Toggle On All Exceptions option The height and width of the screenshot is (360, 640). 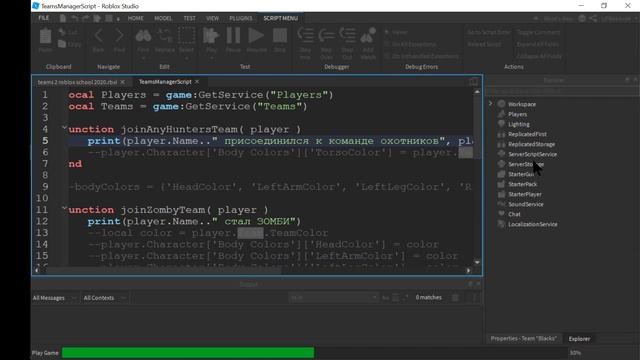tap(410, 44)
